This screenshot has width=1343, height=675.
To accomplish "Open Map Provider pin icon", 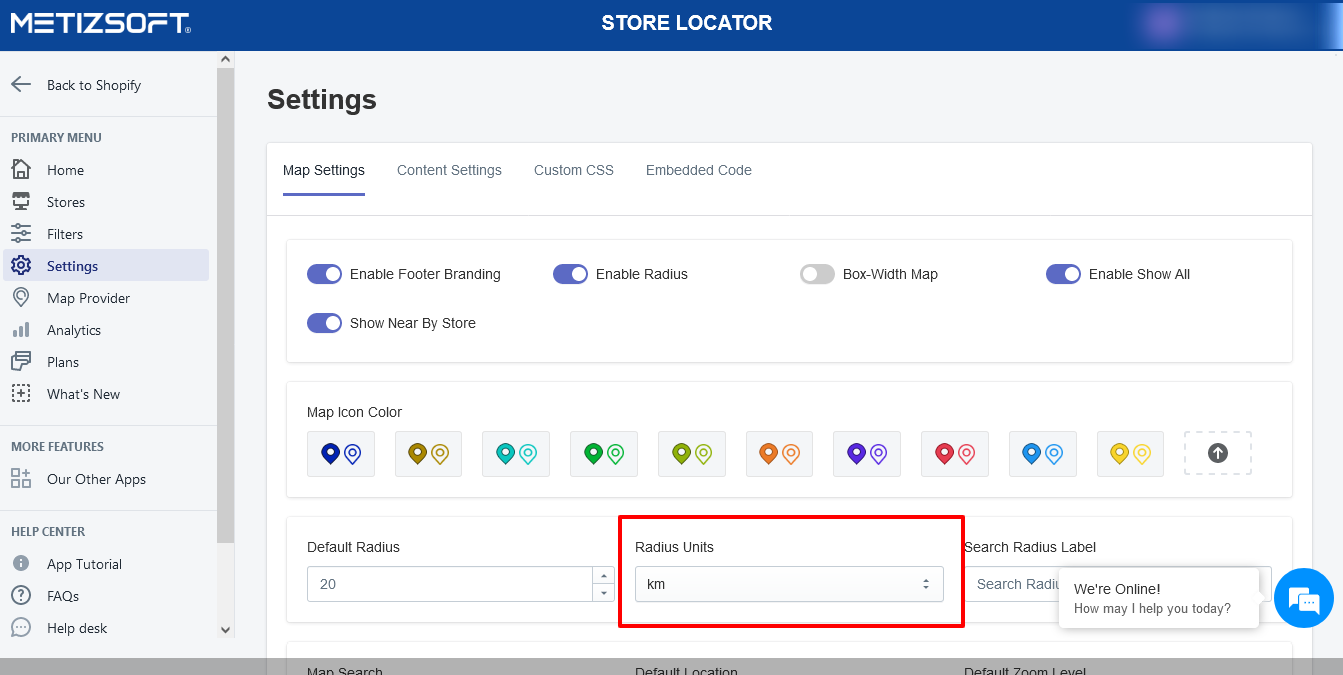I will pyautogui.click(x=21, y=297).
